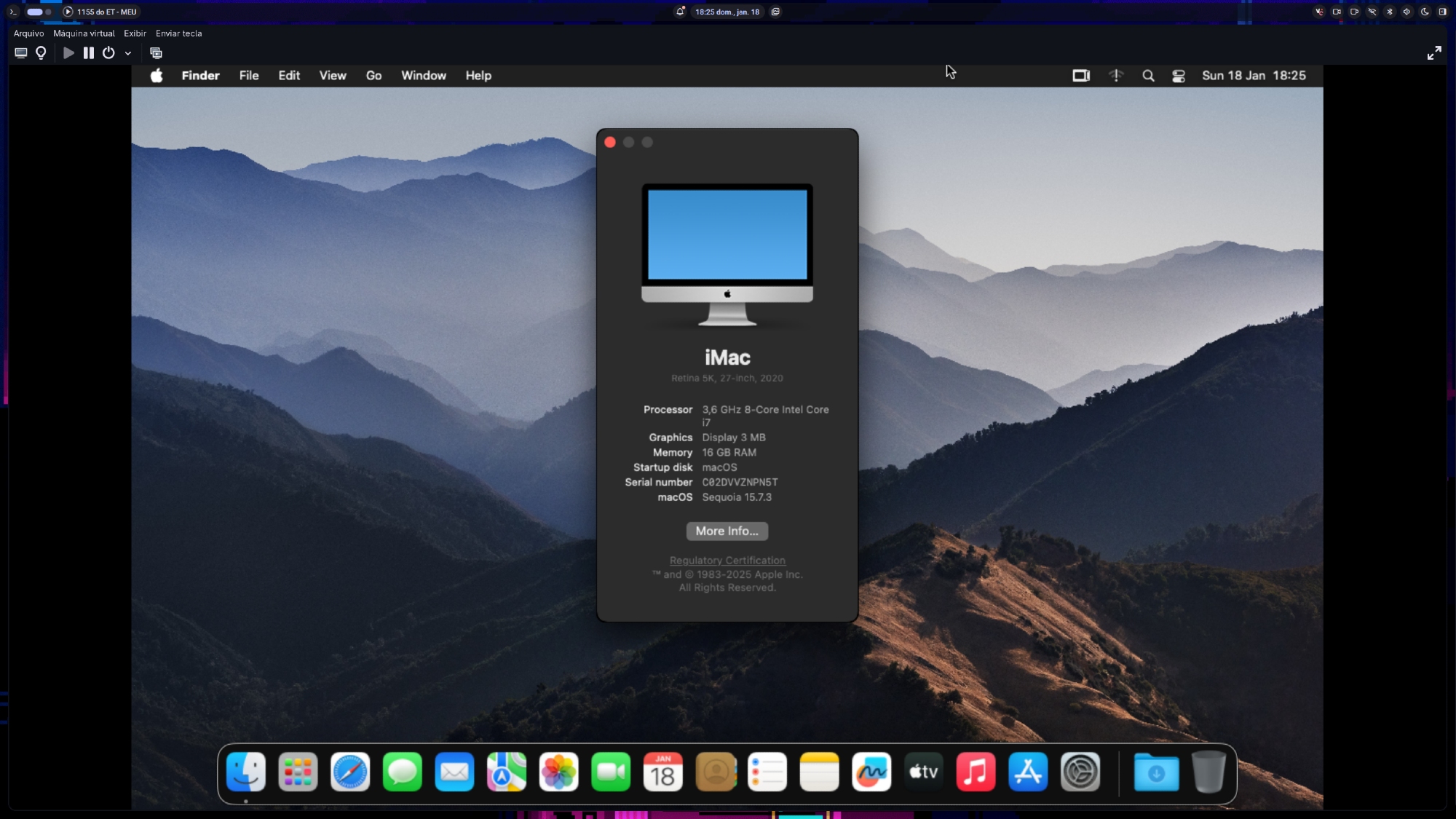Show VM details lightbulb icon
The image size is (1456, 819).
(x=41, y=53)
